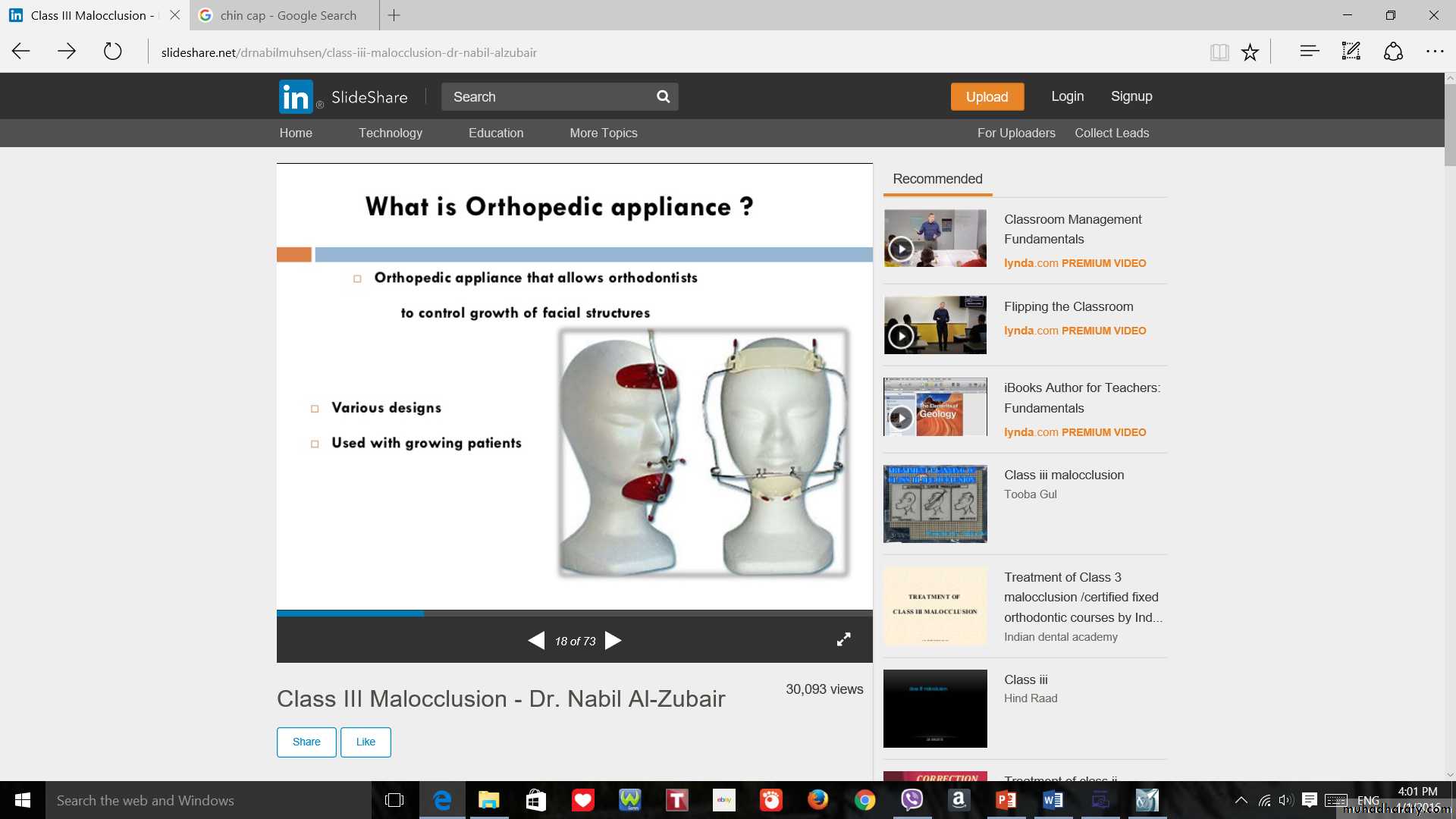1456x819 pixels.
Task: Switch to chin cap Google Search tab
Action: click(x=288, y=15)
